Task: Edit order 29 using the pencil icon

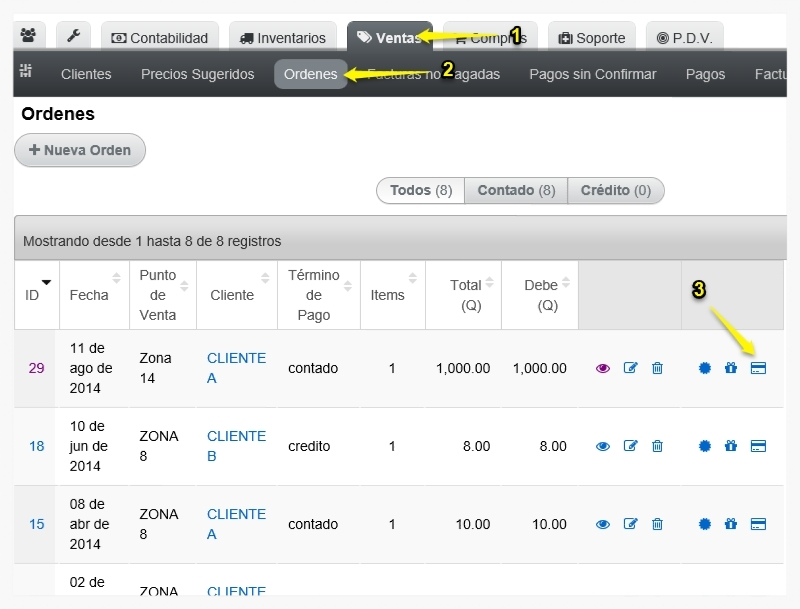Action: coord(631,368)
